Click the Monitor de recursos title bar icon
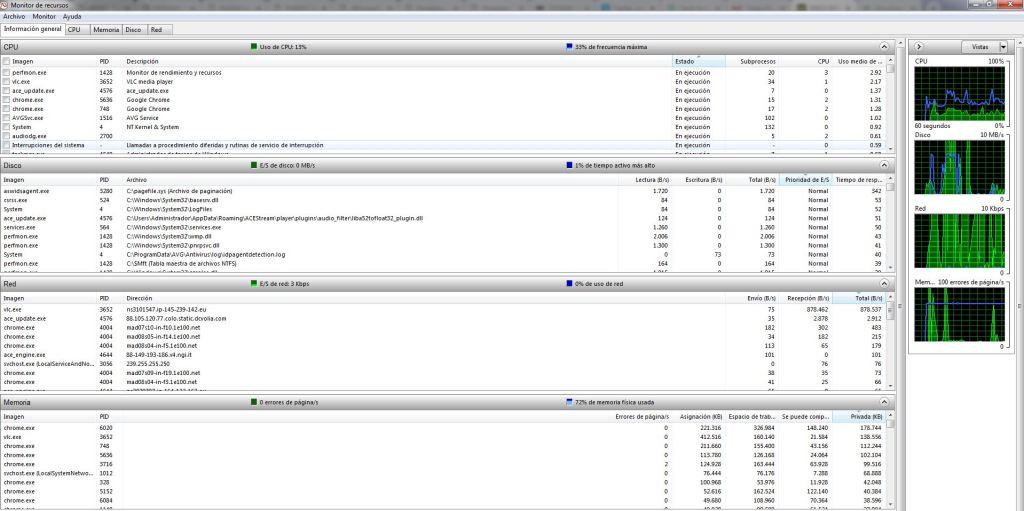The height and width of the screenshot is (511, 1024). point(5,5)
